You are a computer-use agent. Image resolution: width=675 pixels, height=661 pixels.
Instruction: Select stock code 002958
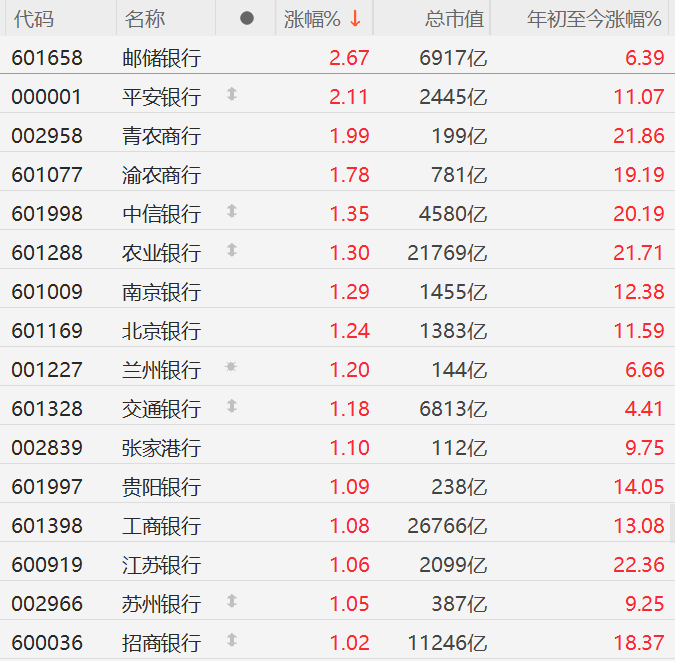point(47,136)
